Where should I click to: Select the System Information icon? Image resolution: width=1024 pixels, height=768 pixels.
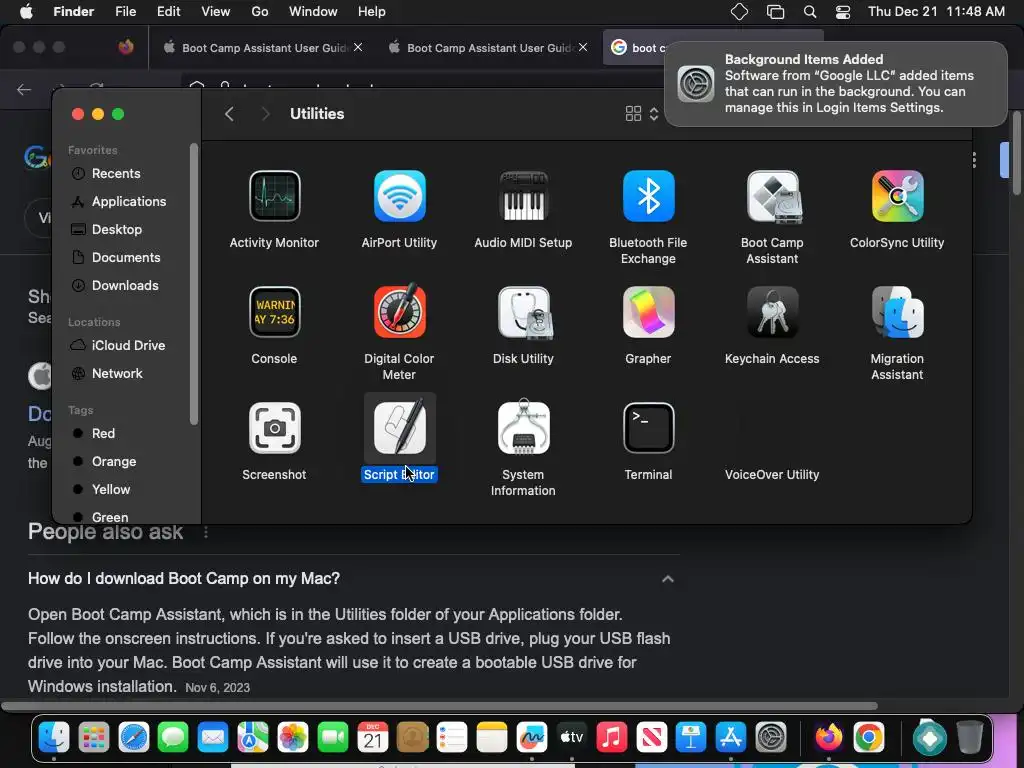tap(523, 426)
